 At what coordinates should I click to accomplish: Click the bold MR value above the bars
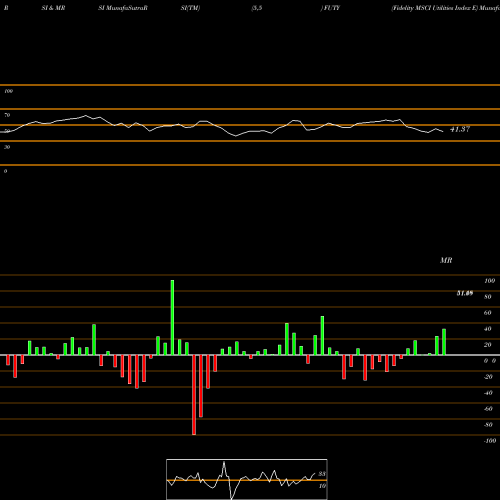point(465,293)
